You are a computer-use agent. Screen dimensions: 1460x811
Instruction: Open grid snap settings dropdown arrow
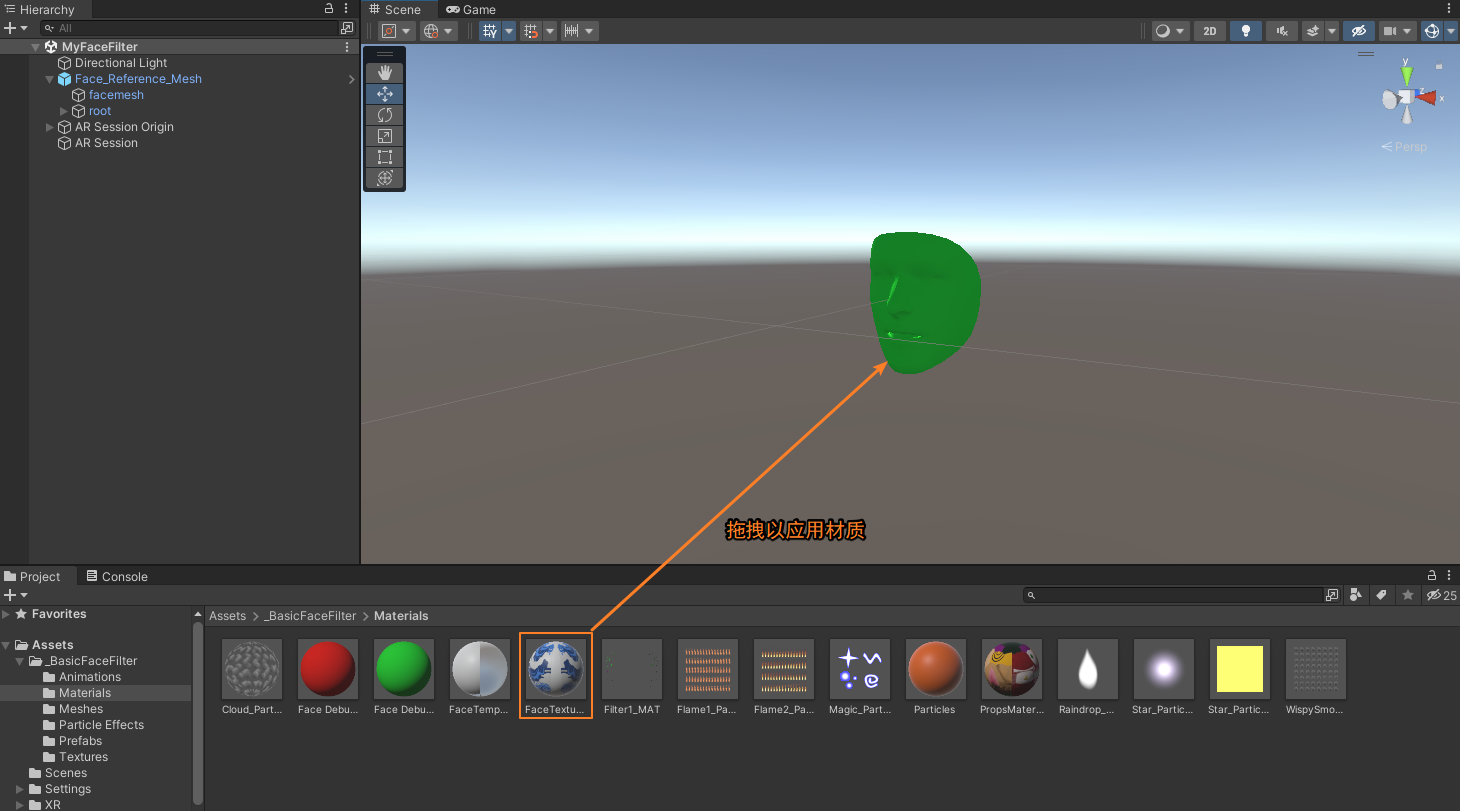[550, 31]
